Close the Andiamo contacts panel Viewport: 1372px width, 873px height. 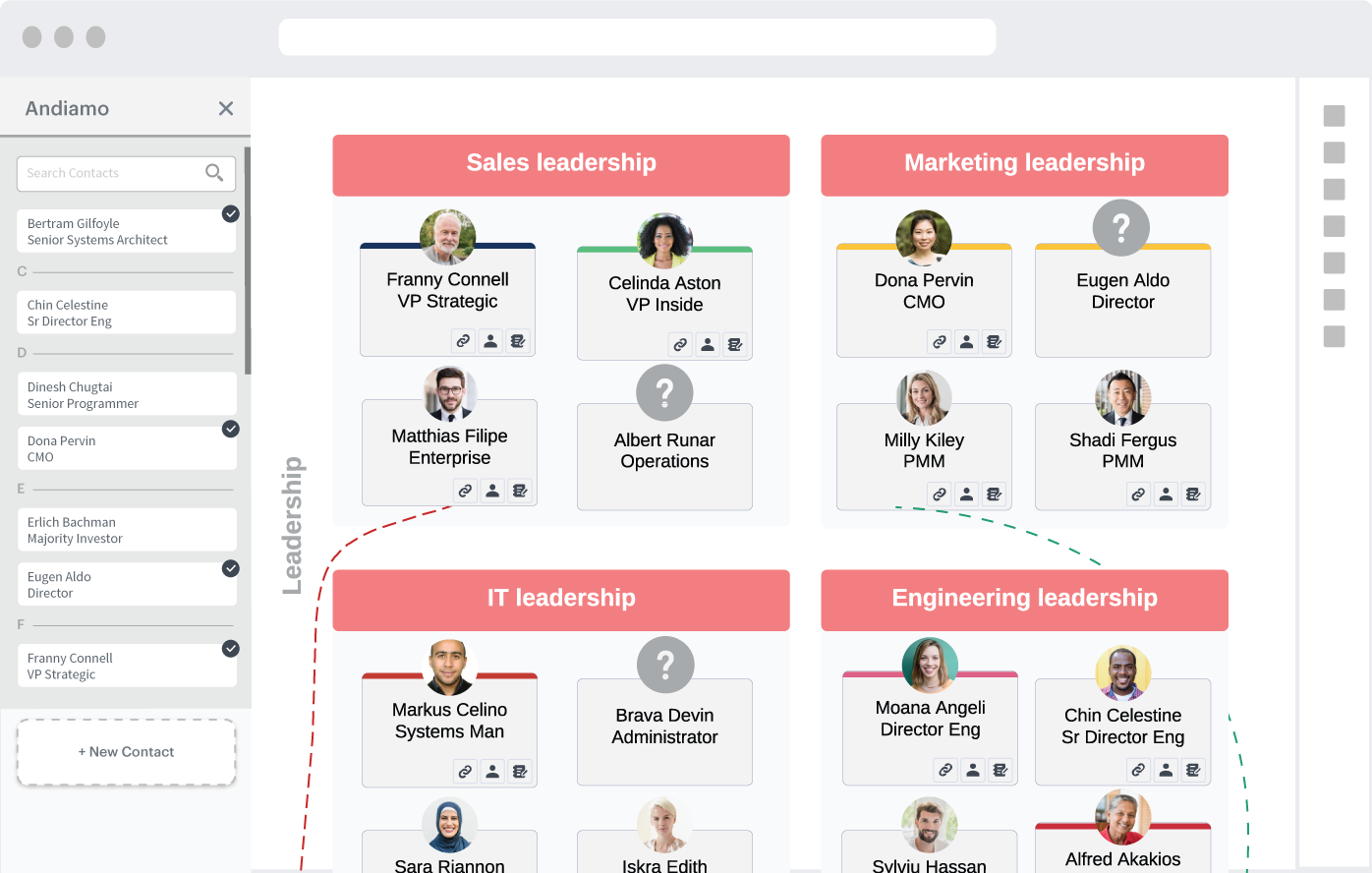pos(226,108)
